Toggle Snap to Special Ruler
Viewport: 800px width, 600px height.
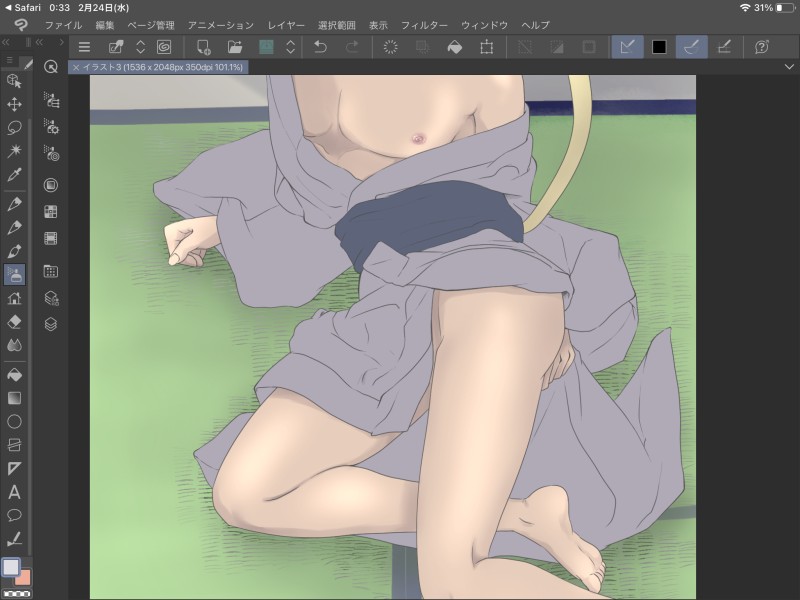point(691,47)
